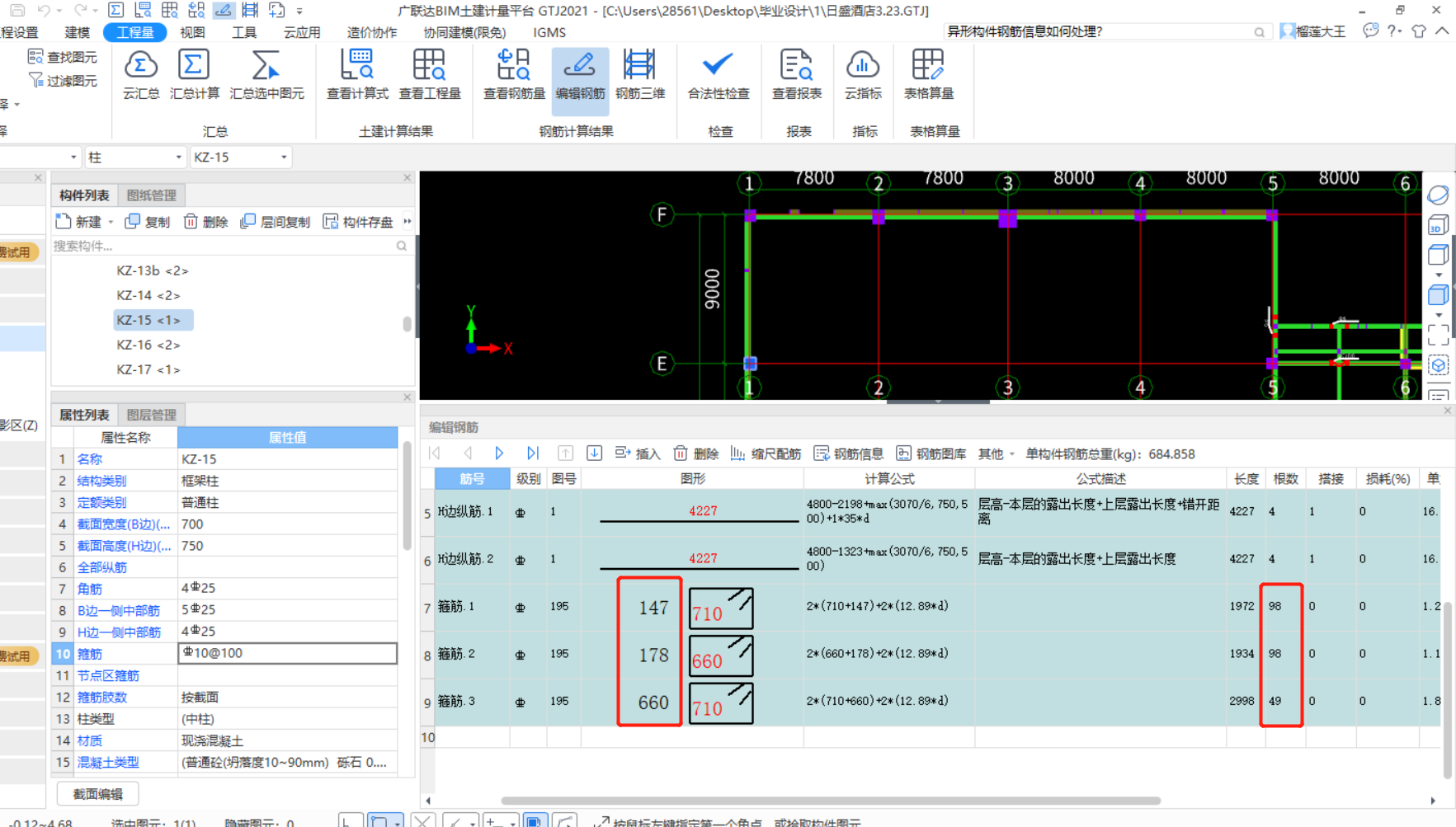Click 复制 copy component button

(148, 222)
